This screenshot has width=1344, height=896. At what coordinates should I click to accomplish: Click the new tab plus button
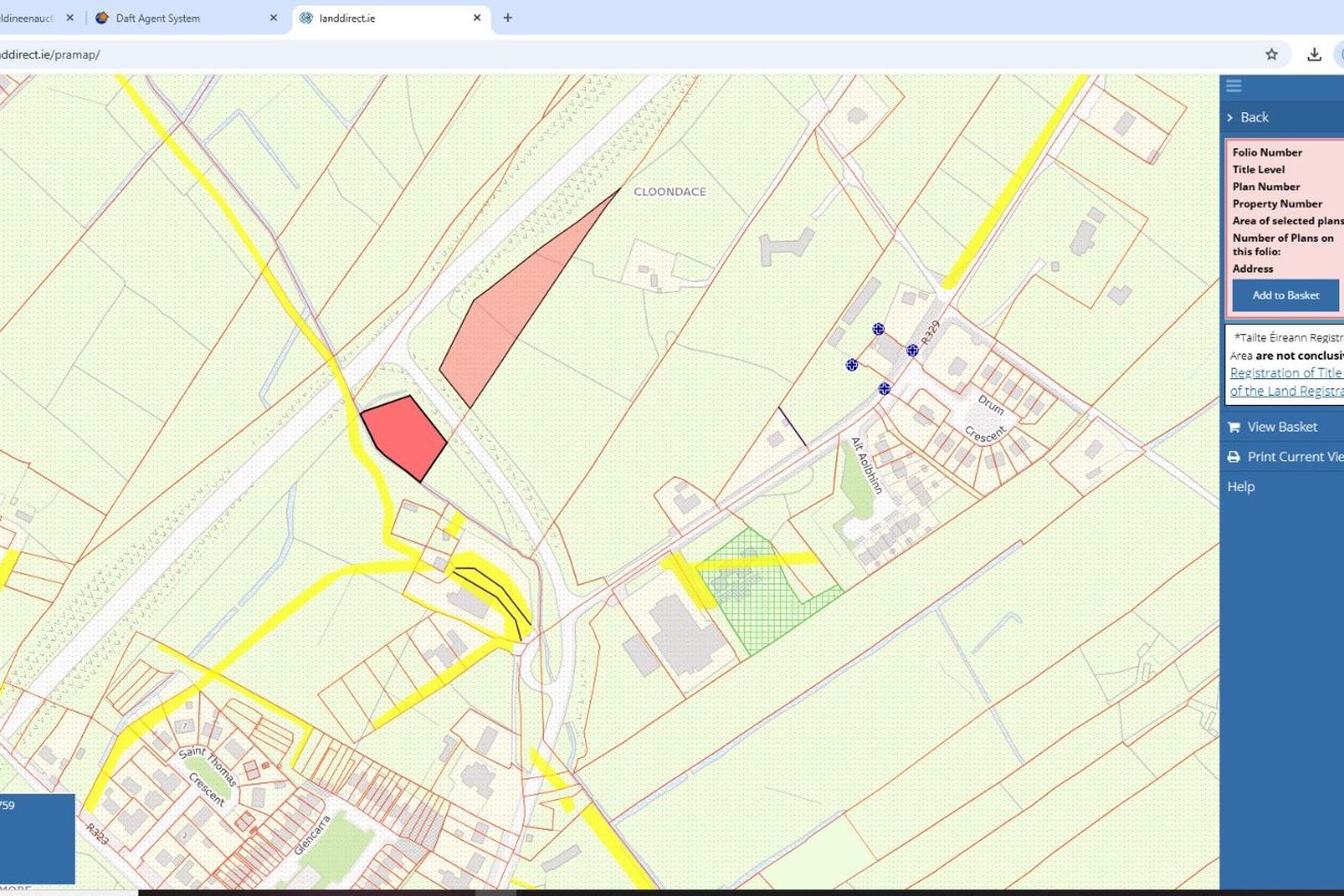pyautogui.click(x=508, y=18)
